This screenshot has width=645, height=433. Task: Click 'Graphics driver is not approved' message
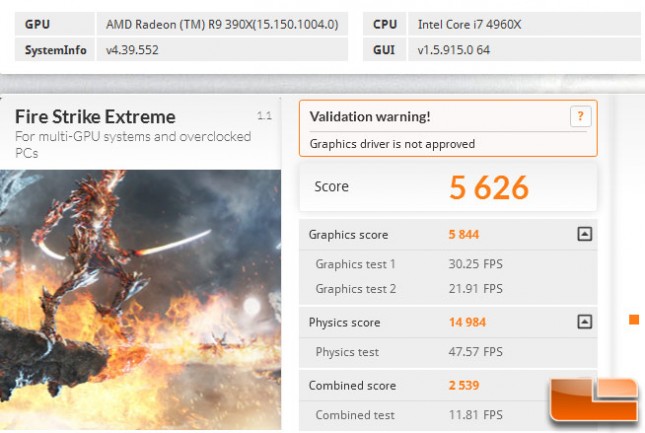(x=392, y=144)
